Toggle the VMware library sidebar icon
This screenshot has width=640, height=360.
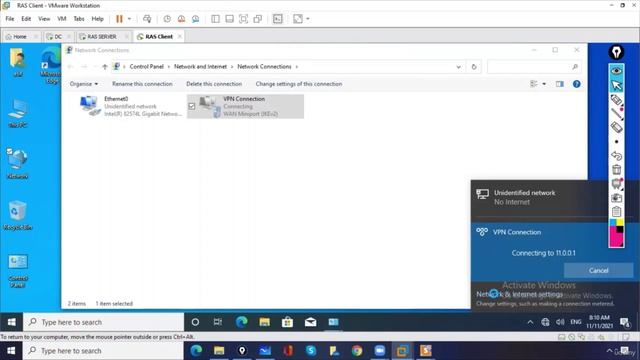tap(215, 19)
